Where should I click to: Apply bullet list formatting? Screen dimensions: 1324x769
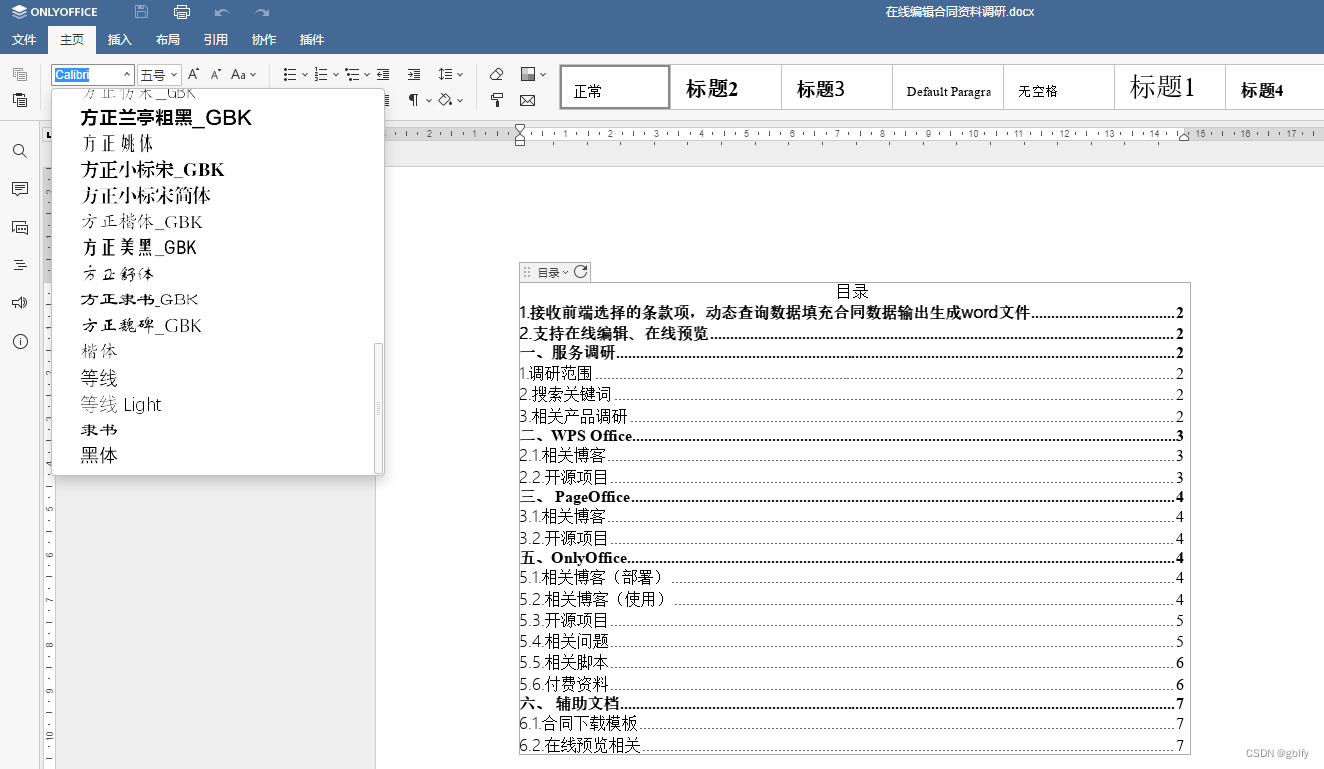coord(289,74)
